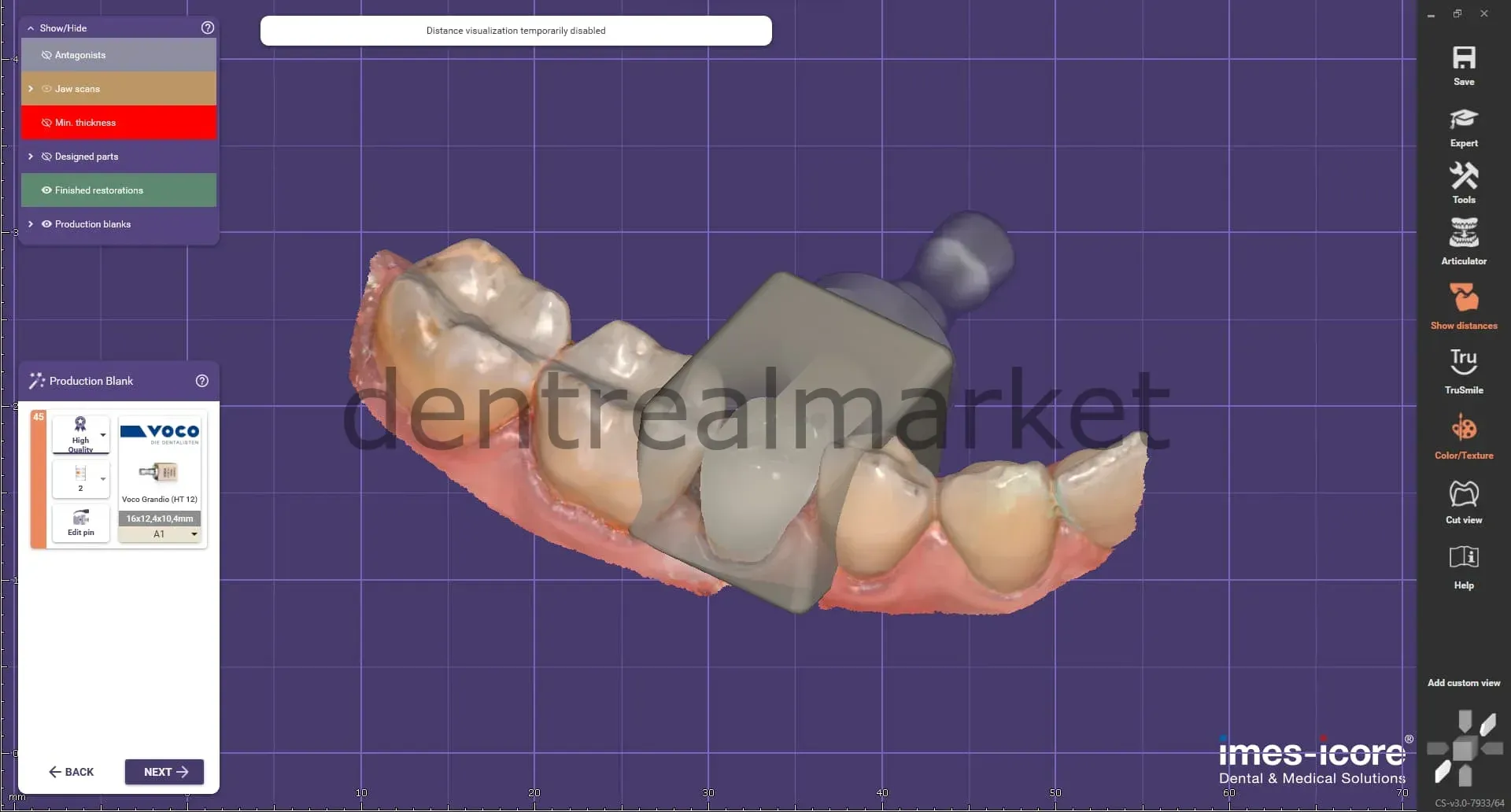Open the A1 shade dropdown

[x=160, y=534]
